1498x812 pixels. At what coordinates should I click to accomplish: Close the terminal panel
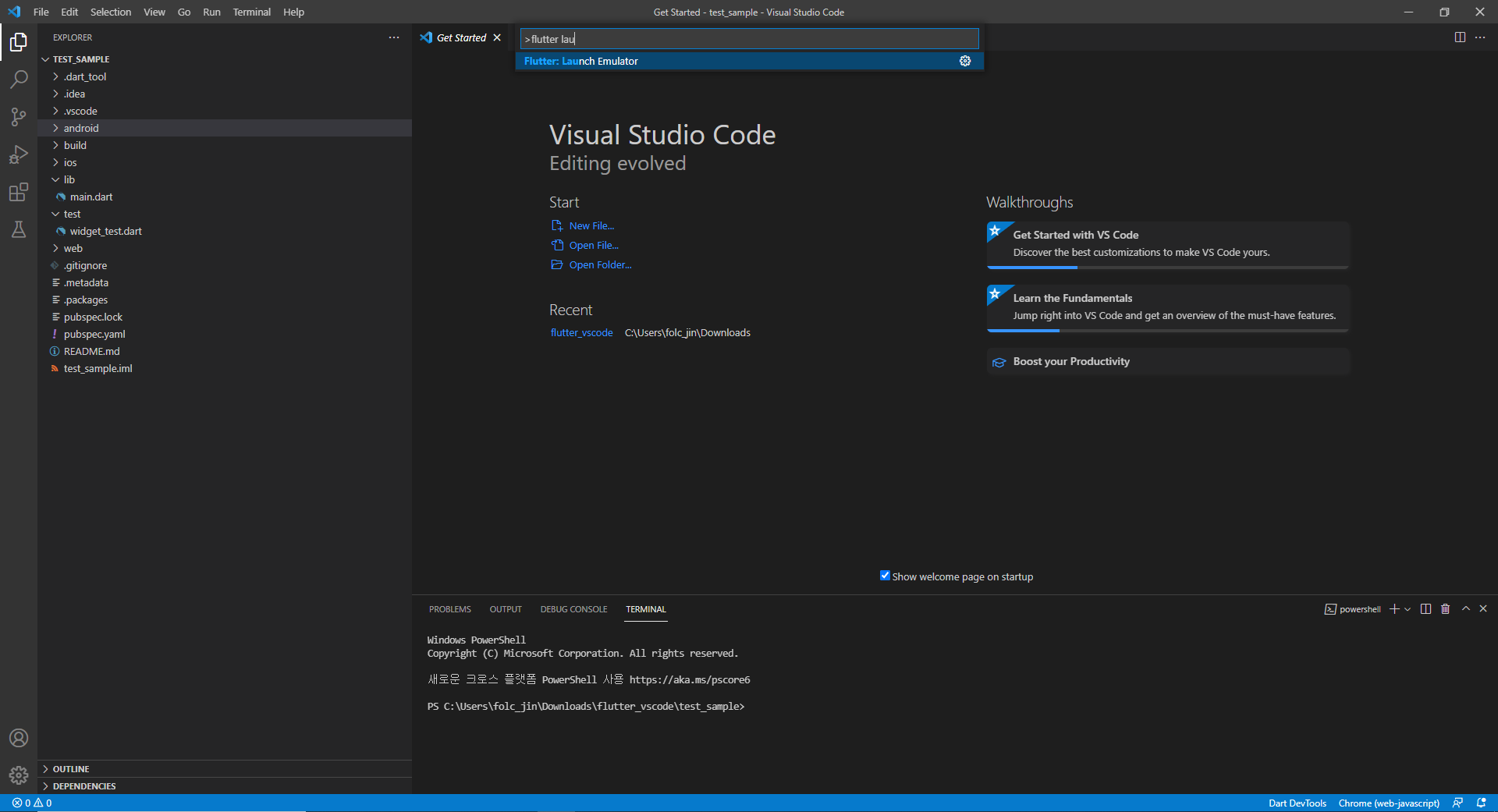pyautogui.click(x=1483, y=609)
